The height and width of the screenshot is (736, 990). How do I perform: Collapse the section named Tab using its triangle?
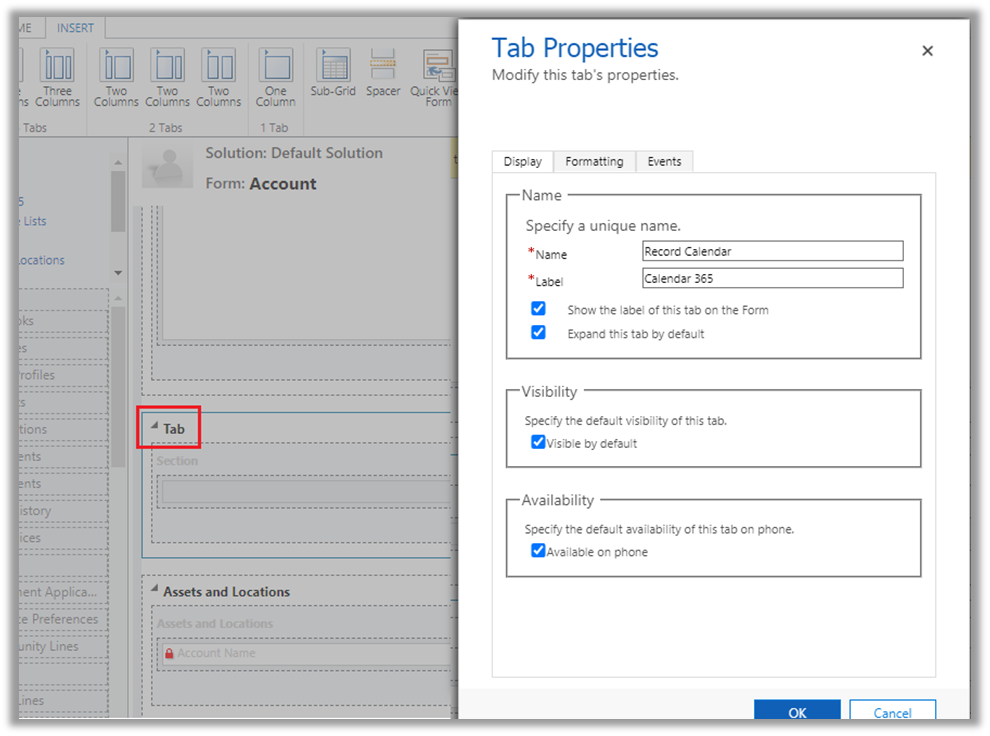(154, 426)
